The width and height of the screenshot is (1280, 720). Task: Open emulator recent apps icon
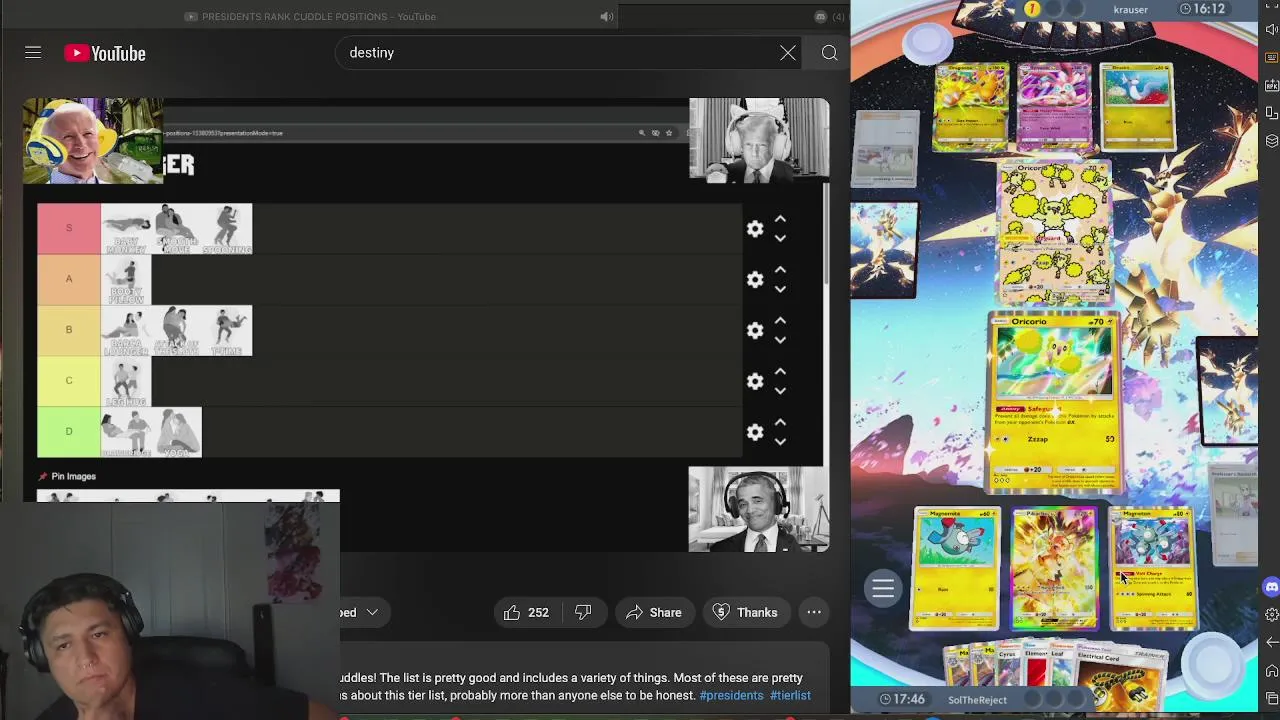pyautogui.click(x=1272, y=698)
